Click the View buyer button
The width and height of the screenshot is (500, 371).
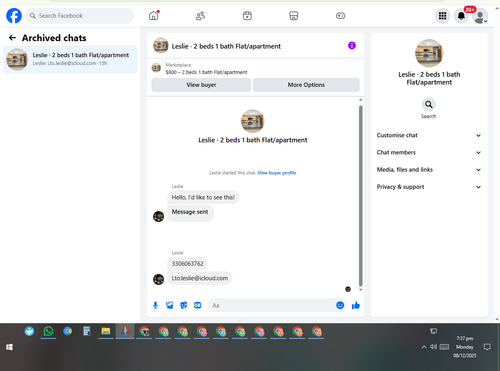(x=201, y=85)
